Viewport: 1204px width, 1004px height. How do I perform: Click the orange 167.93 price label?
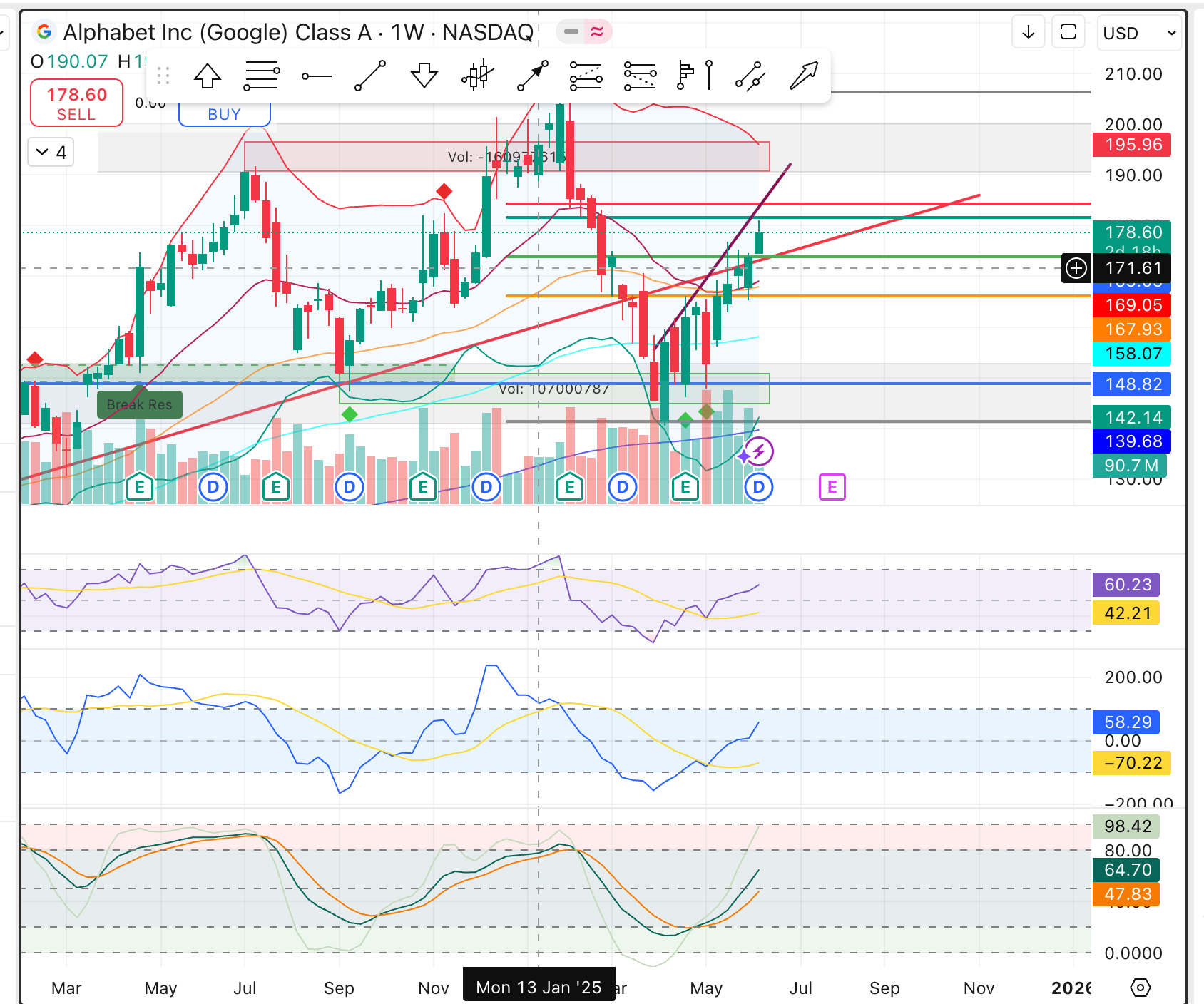(1132, 329)
